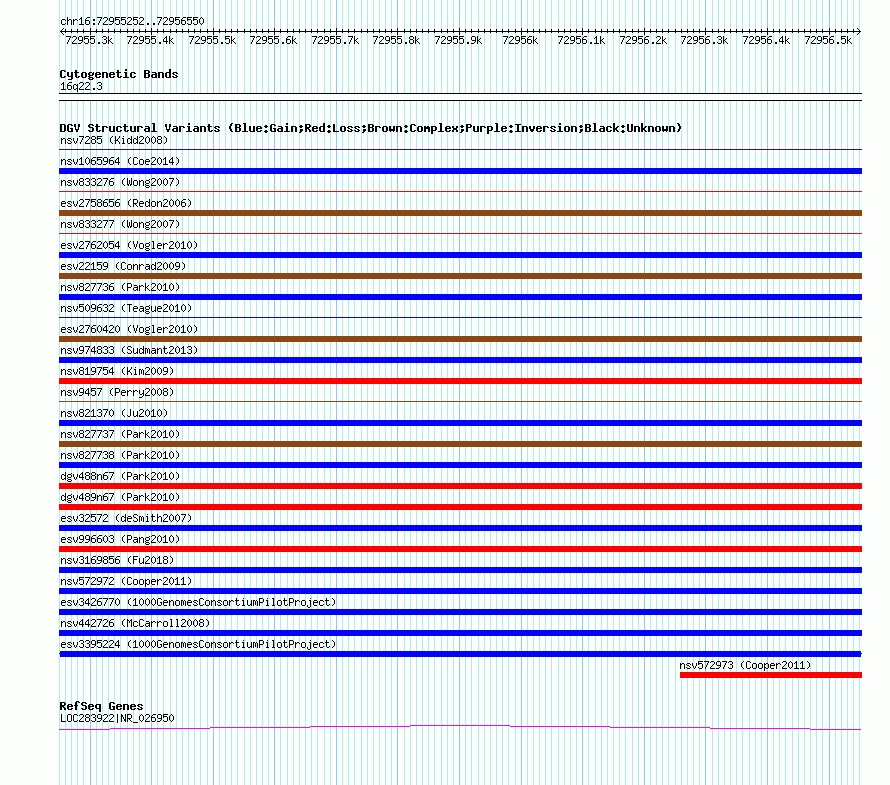Screen dimensions: 890x785
Task: Click the blue bar under nsv442726
Action: (x=460, y=633)
